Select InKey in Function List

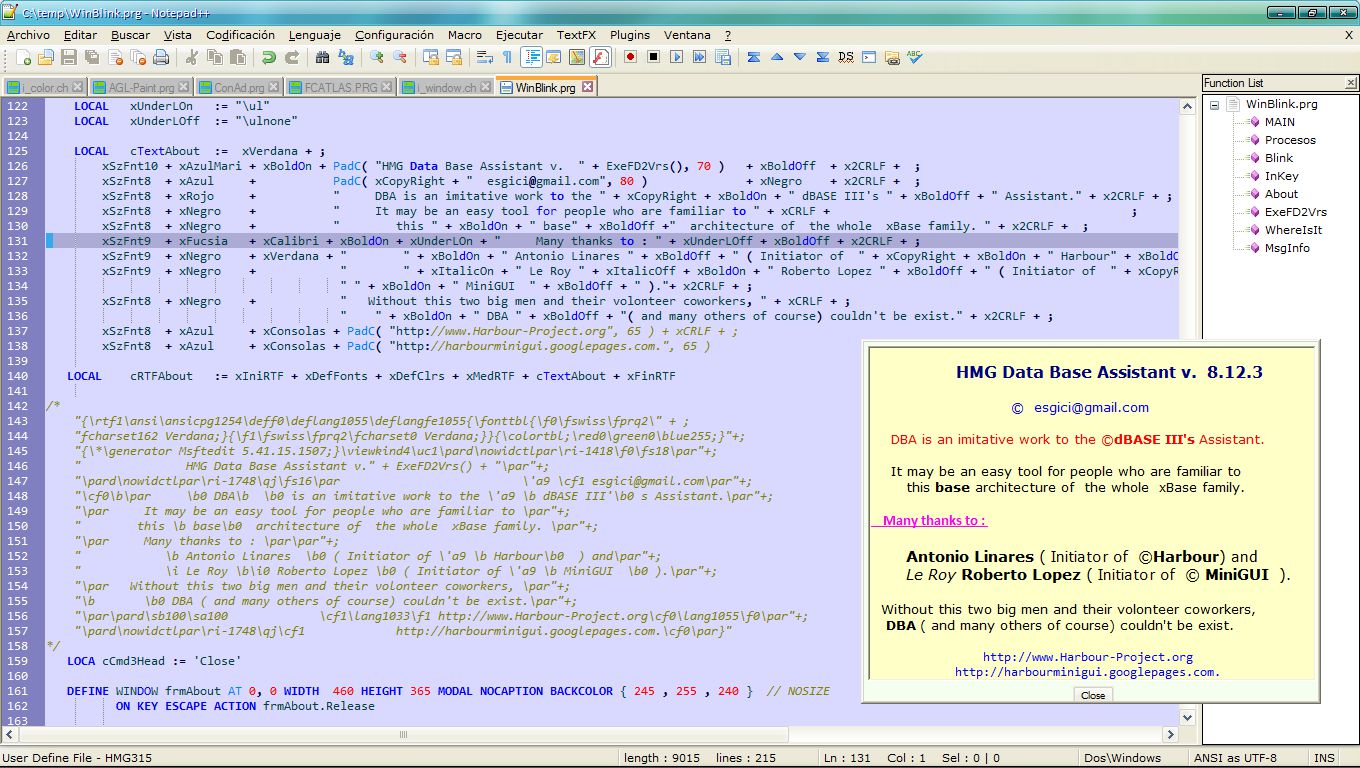[1282, 176]
